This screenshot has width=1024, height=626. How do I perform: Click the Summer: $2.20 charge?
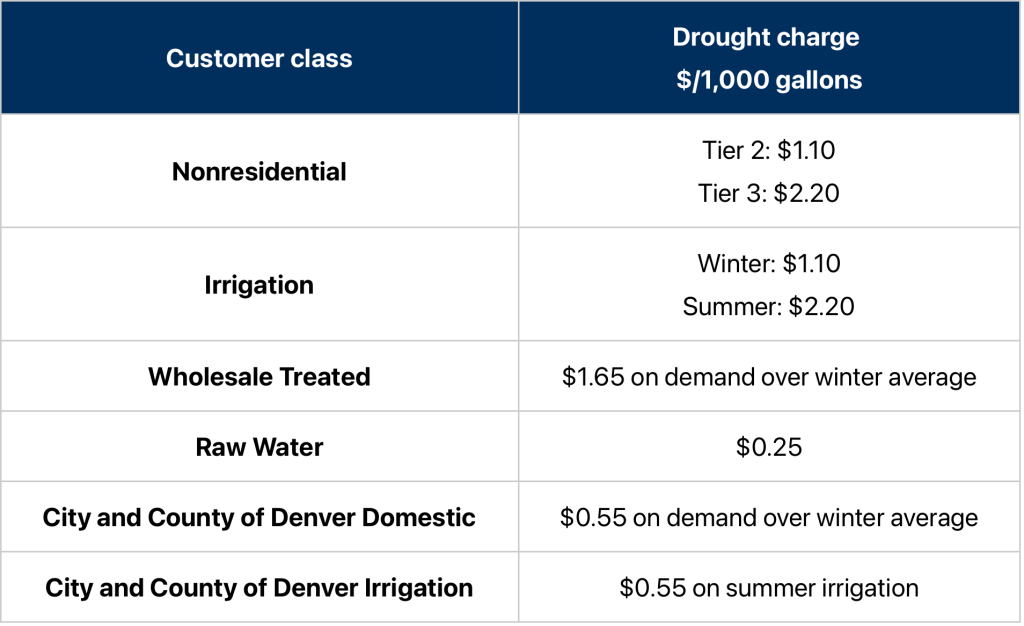pyautogui.click(x=768, y=306)
